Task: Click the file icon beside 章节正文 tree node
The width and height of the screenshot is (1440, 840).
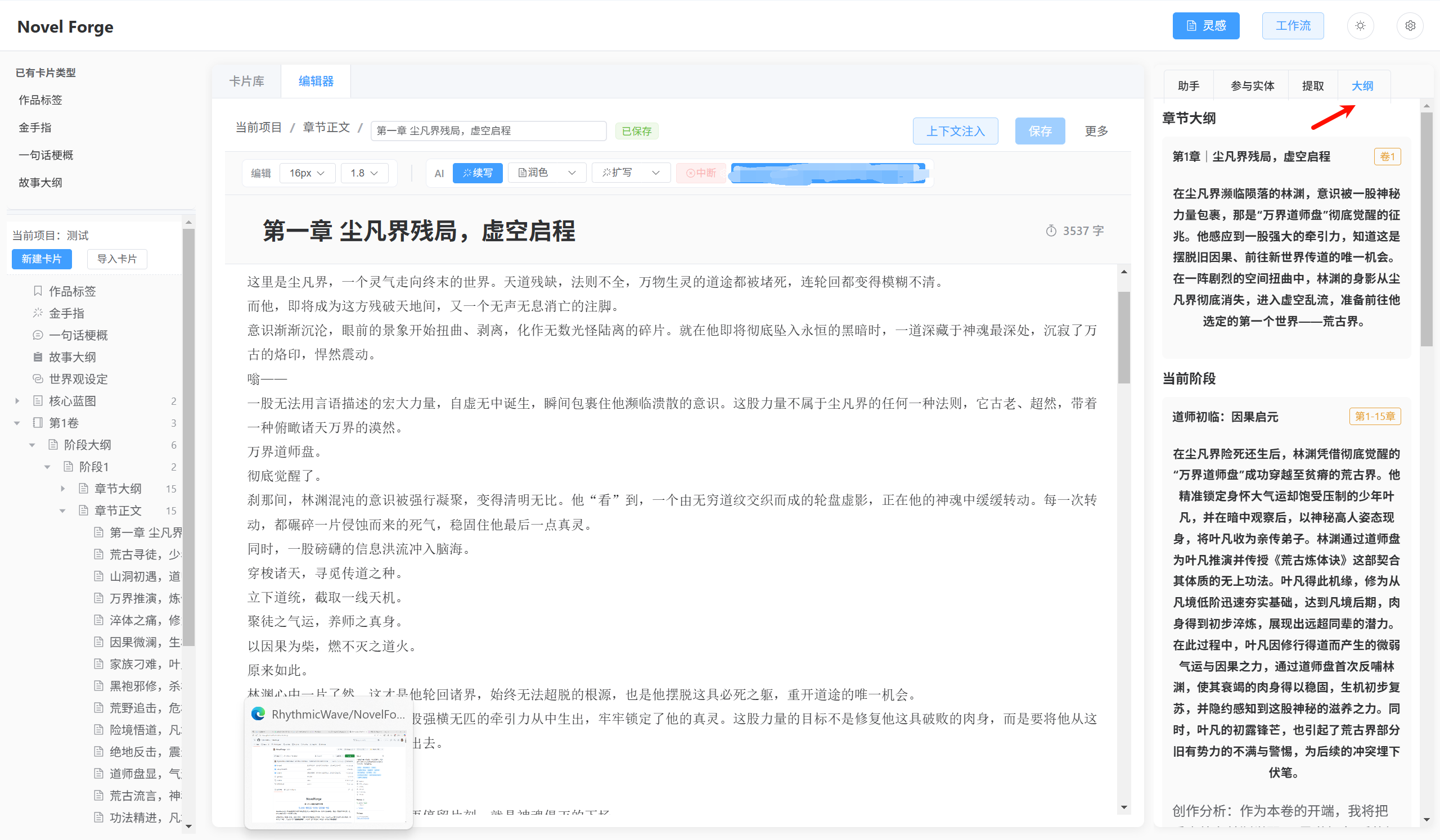Action: 83,510
